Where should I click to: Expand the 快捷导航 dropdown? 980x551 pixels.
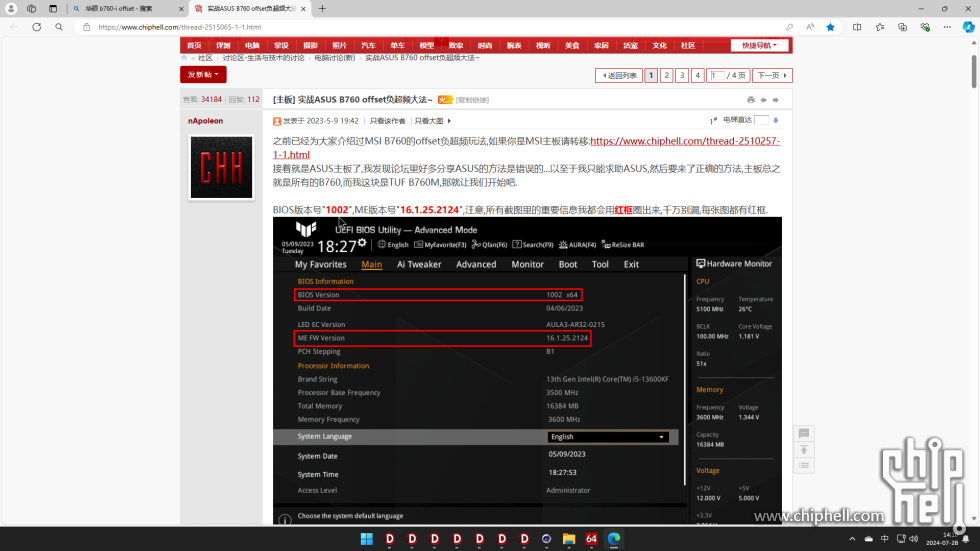click(x=759, y=46)
